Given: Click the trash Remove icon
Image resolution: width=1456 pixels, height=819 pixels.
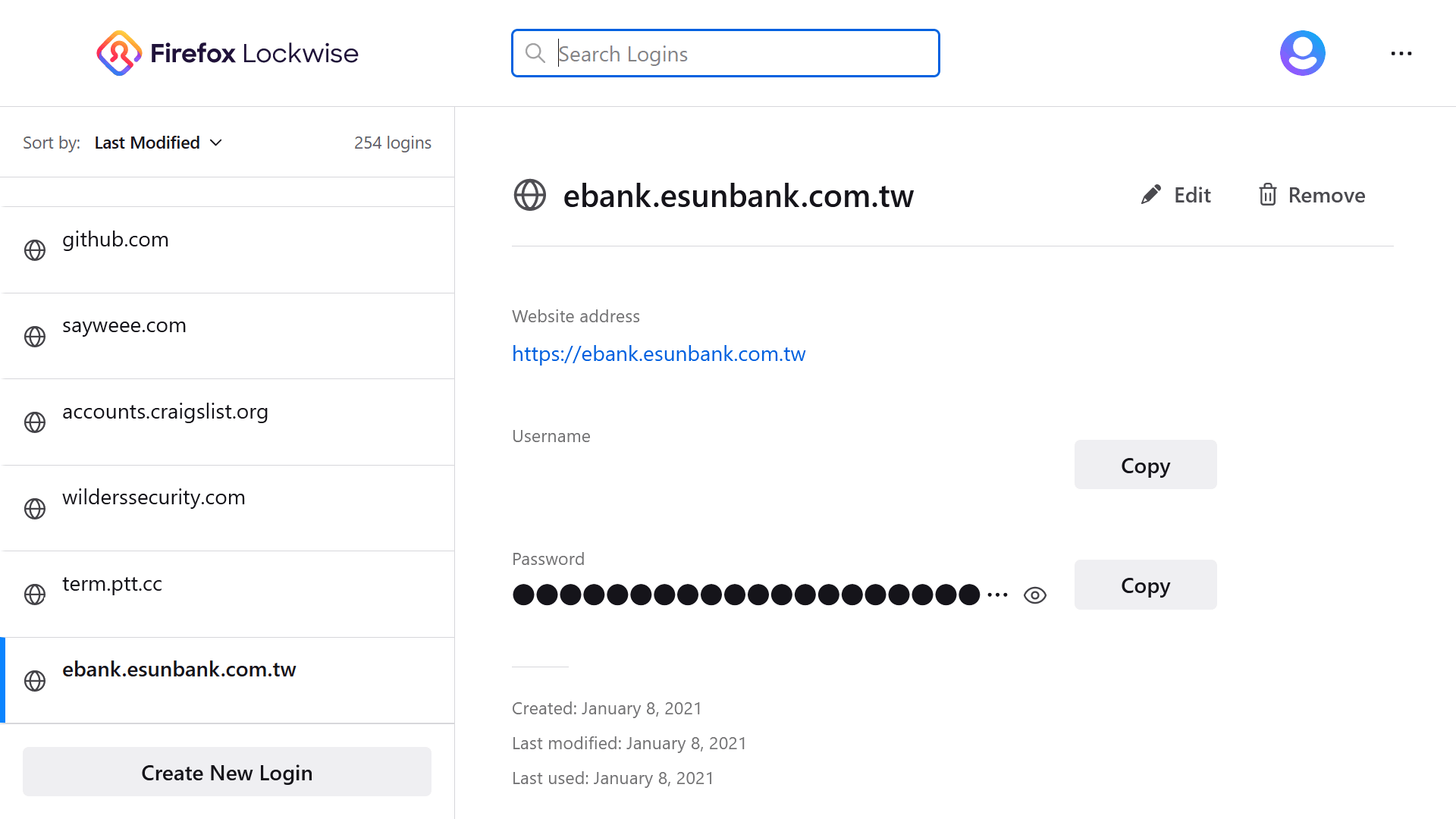Looking at the screenshot, I should tap(1268, 195).
